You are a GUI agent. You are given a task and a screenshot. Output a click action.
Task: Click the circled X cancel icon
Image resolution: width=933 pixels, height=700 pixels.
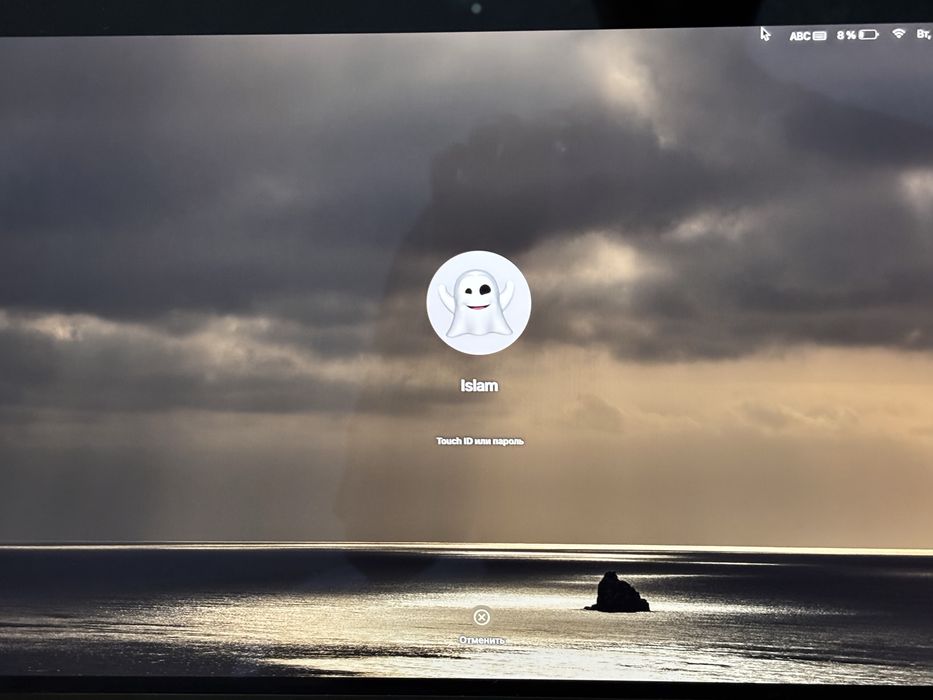[x=481, y=617]
